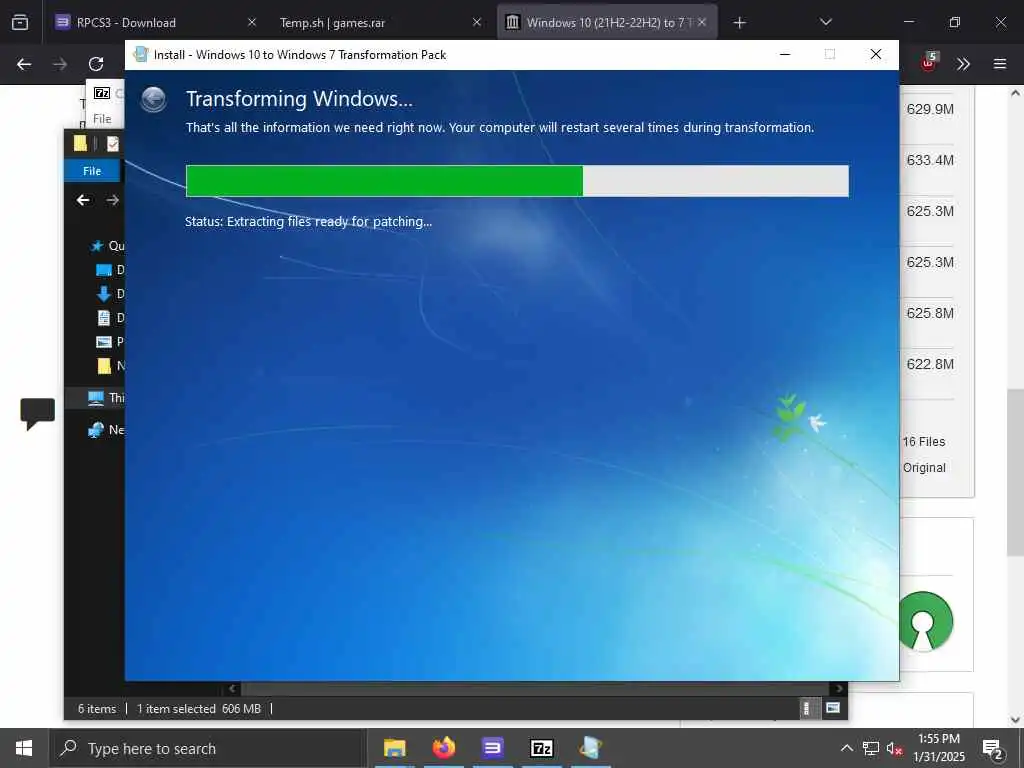Open File Explorer from taskbar
Viewport: 1024px width, 768px height.
coord(394,748)
